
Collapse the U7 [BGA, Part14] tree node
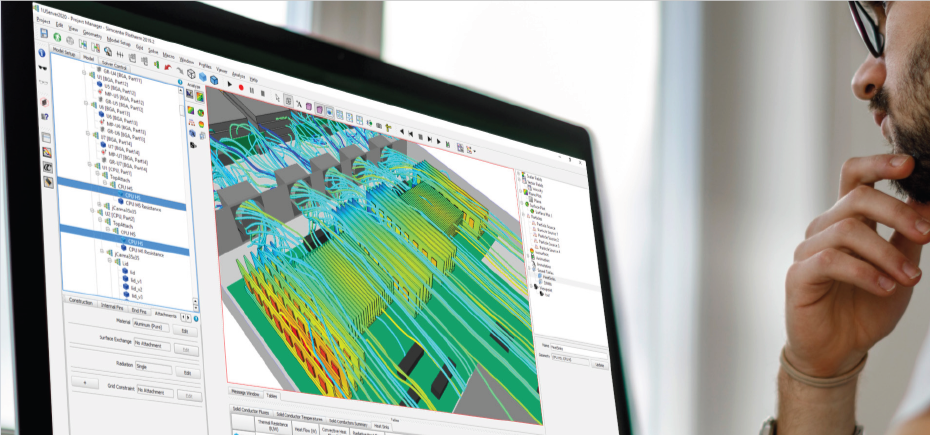pyautogui.click(x=88, y=134)
